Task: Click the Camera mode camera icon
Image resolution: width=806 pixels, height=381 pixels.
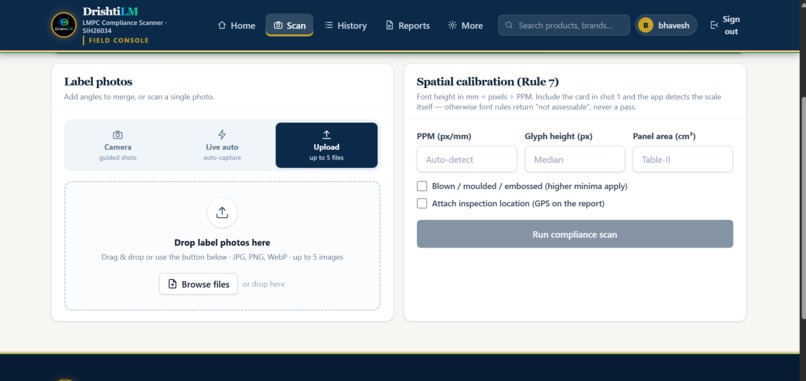Action: 118,135
